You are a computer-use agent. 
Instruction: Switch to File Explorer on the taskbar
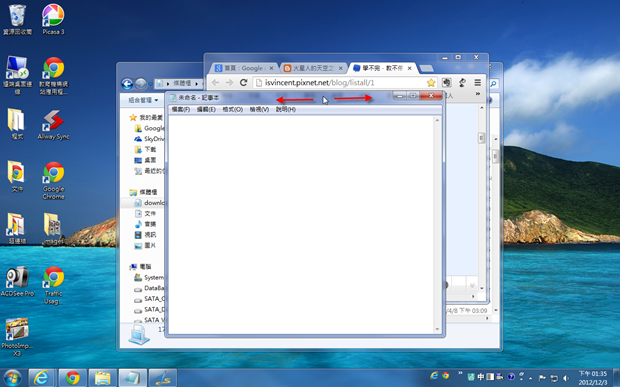coord(102,378)
